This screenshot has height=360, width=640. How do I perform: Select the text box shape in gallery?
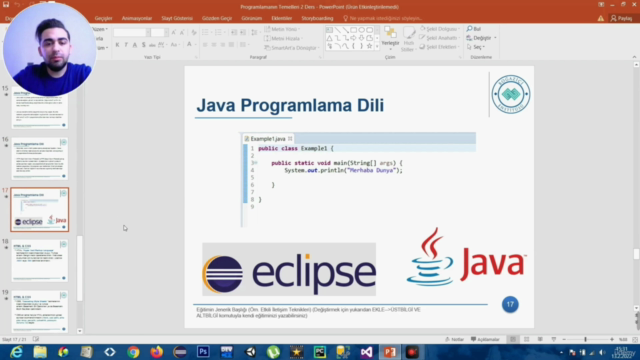(329, 30)
